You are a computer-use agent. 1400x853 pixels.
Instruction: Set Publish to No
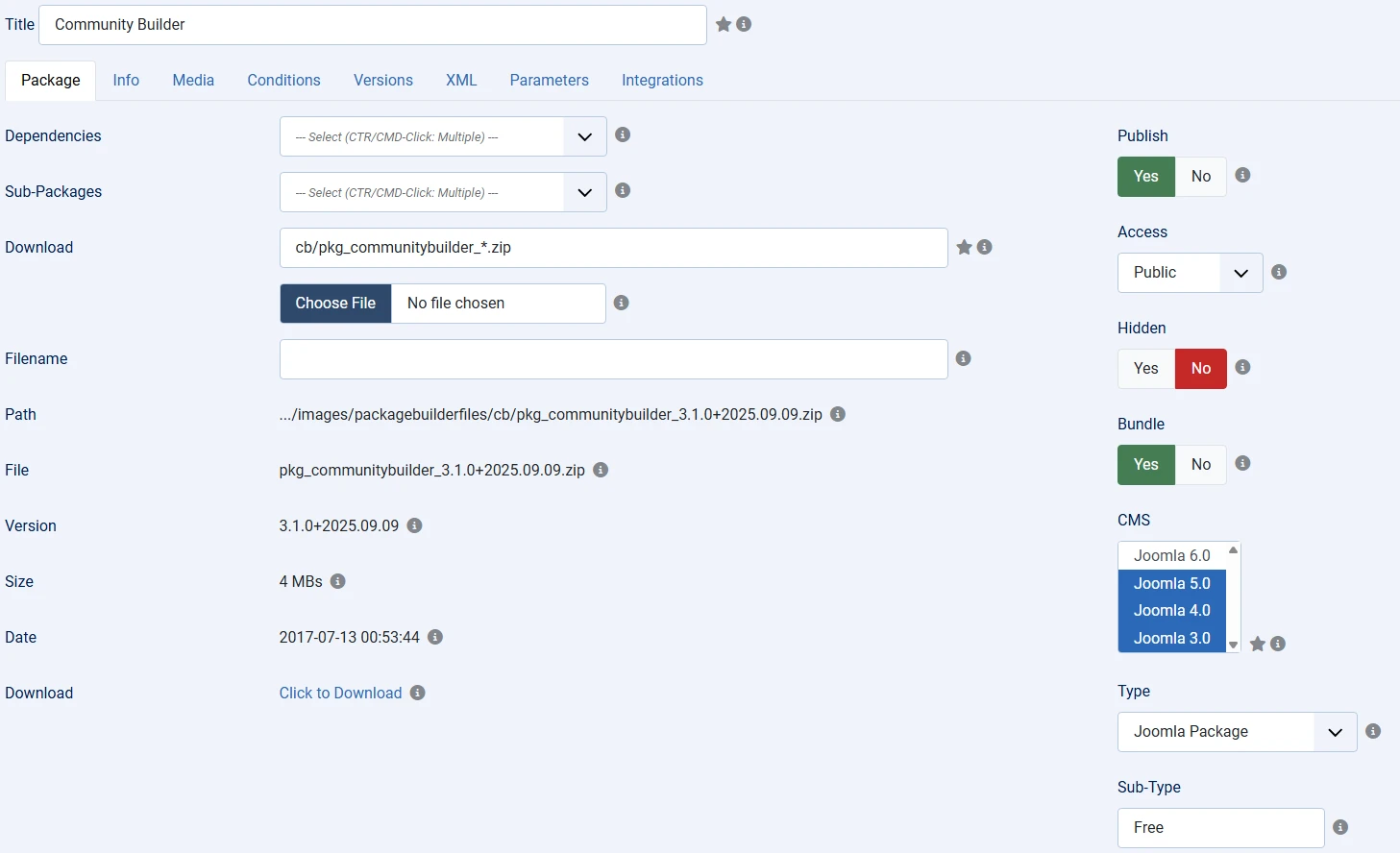tap(1200, 177)
